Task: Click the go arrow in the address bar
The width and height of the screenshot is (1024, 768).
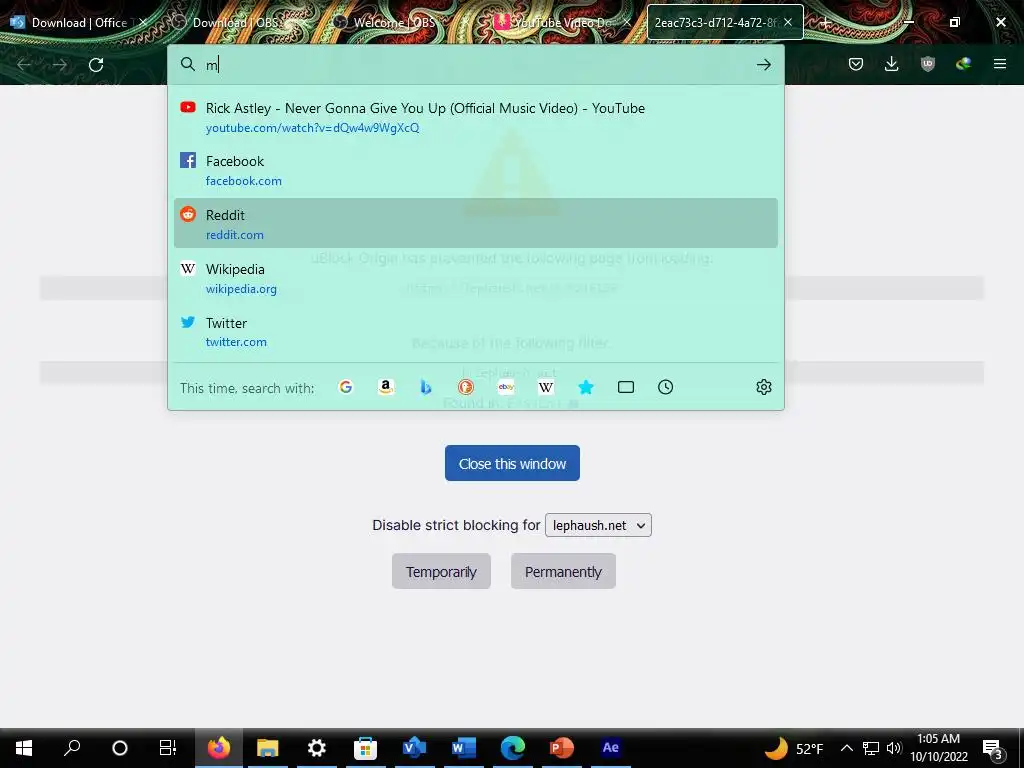Action: (x=763, y=65)
